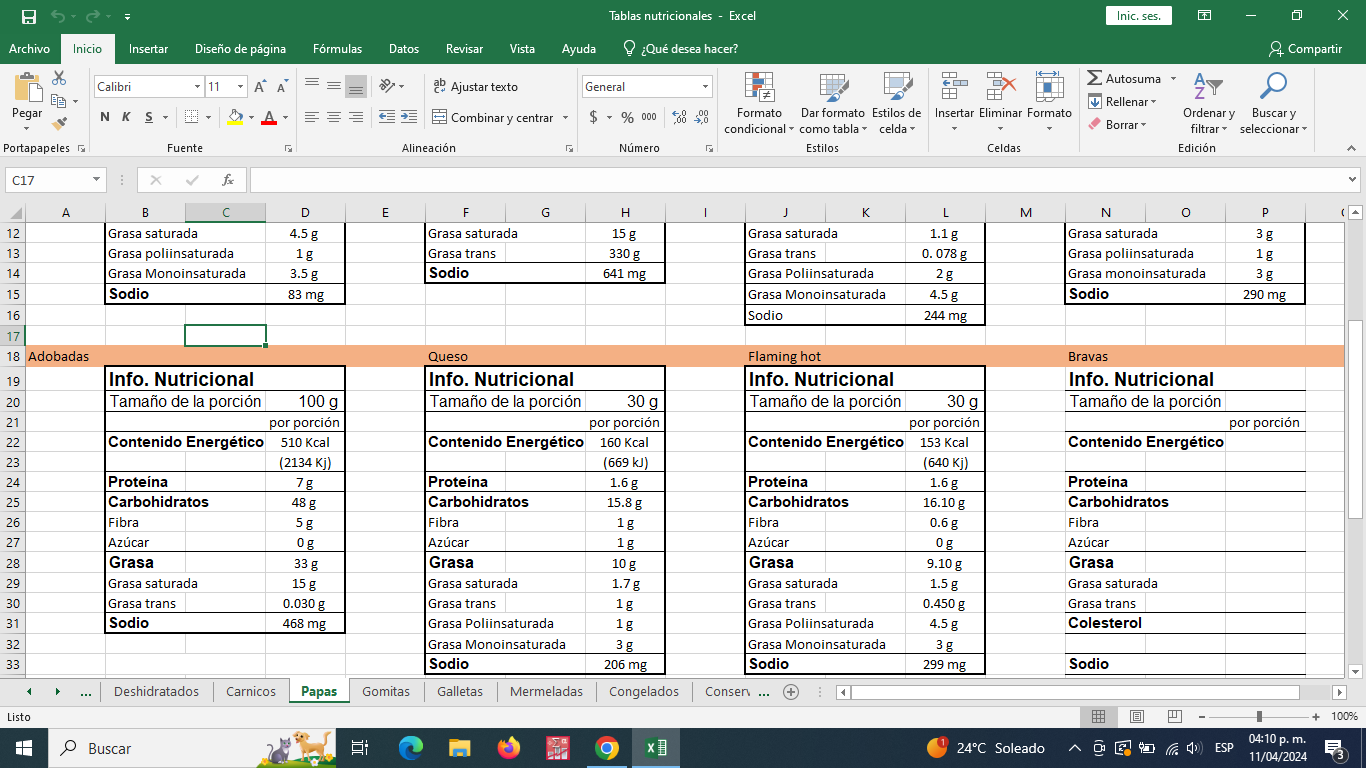Open the Fill color dropdown arrow
The height and width of the screenshot is (768, 1366).
pos(250,118)
